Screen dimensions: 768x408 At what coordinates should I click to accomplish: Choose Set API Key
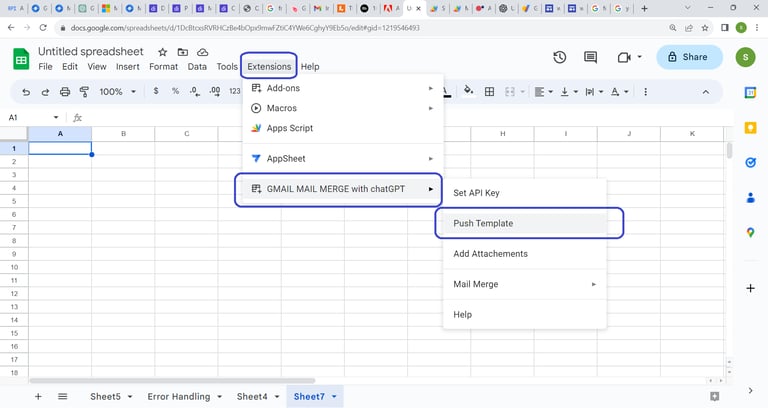pos(525,193)
